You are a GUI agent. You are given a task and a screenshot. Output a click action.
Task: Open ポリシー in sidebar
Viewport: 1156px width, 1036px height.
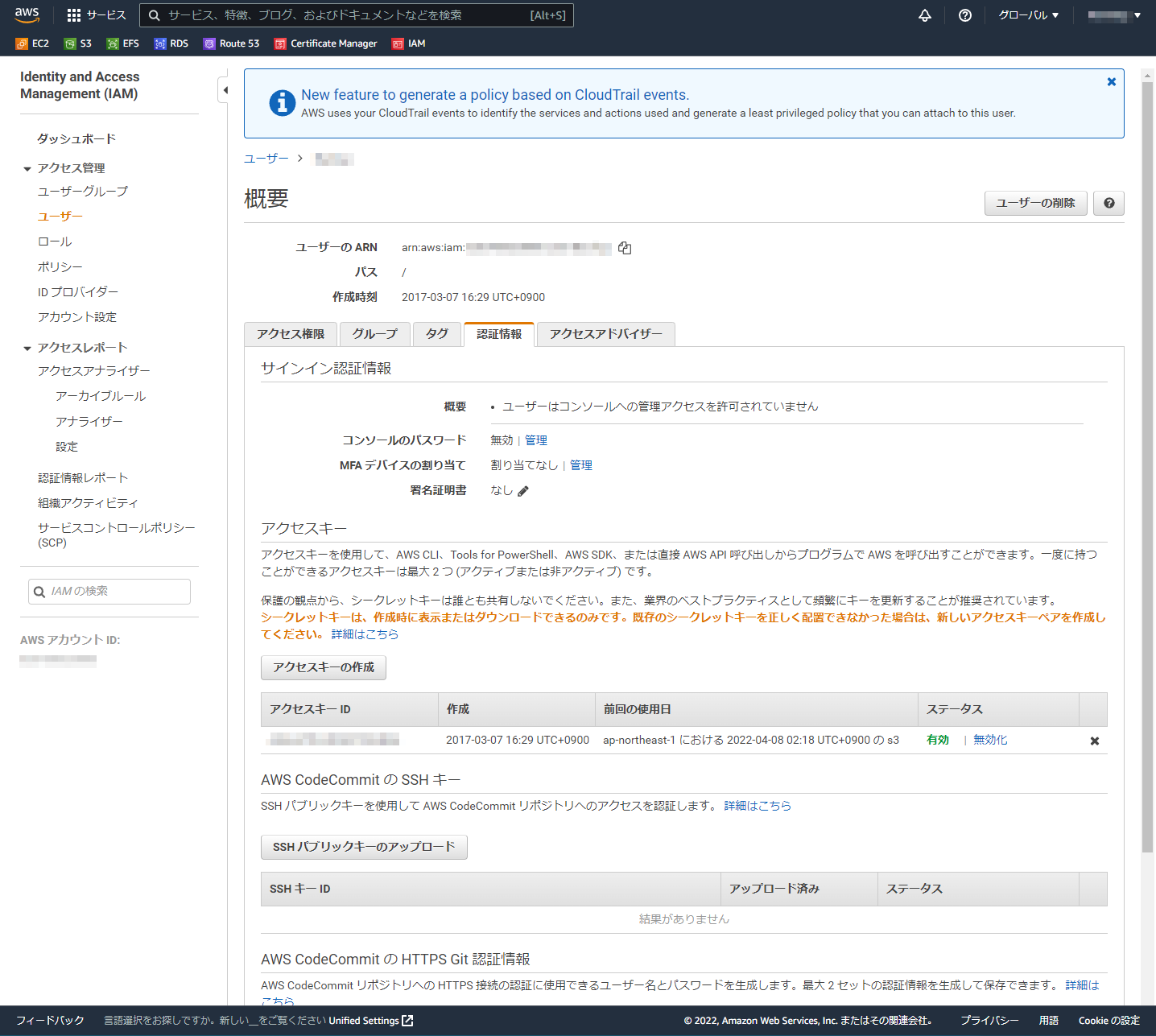(60, 266)
